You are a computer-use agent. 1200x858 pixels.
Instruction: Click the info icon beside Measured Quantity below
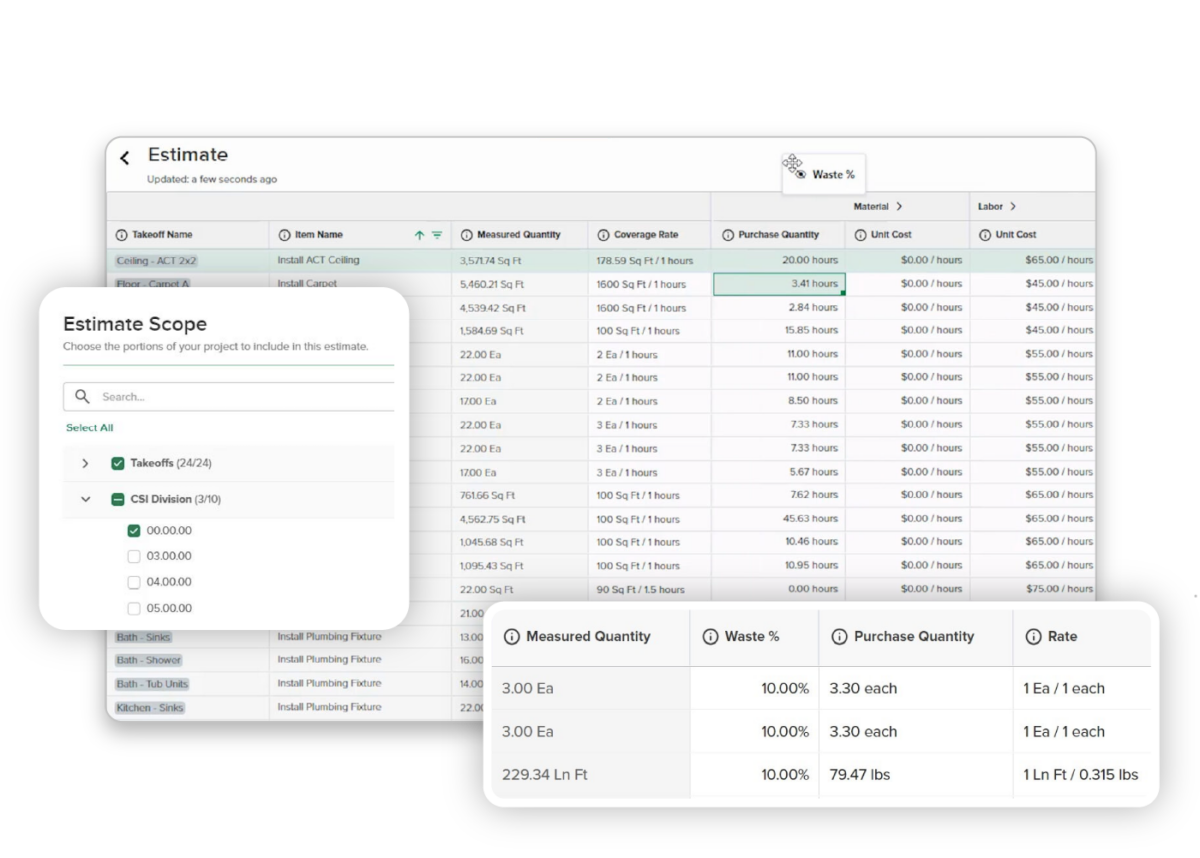(x=512, y=636)
